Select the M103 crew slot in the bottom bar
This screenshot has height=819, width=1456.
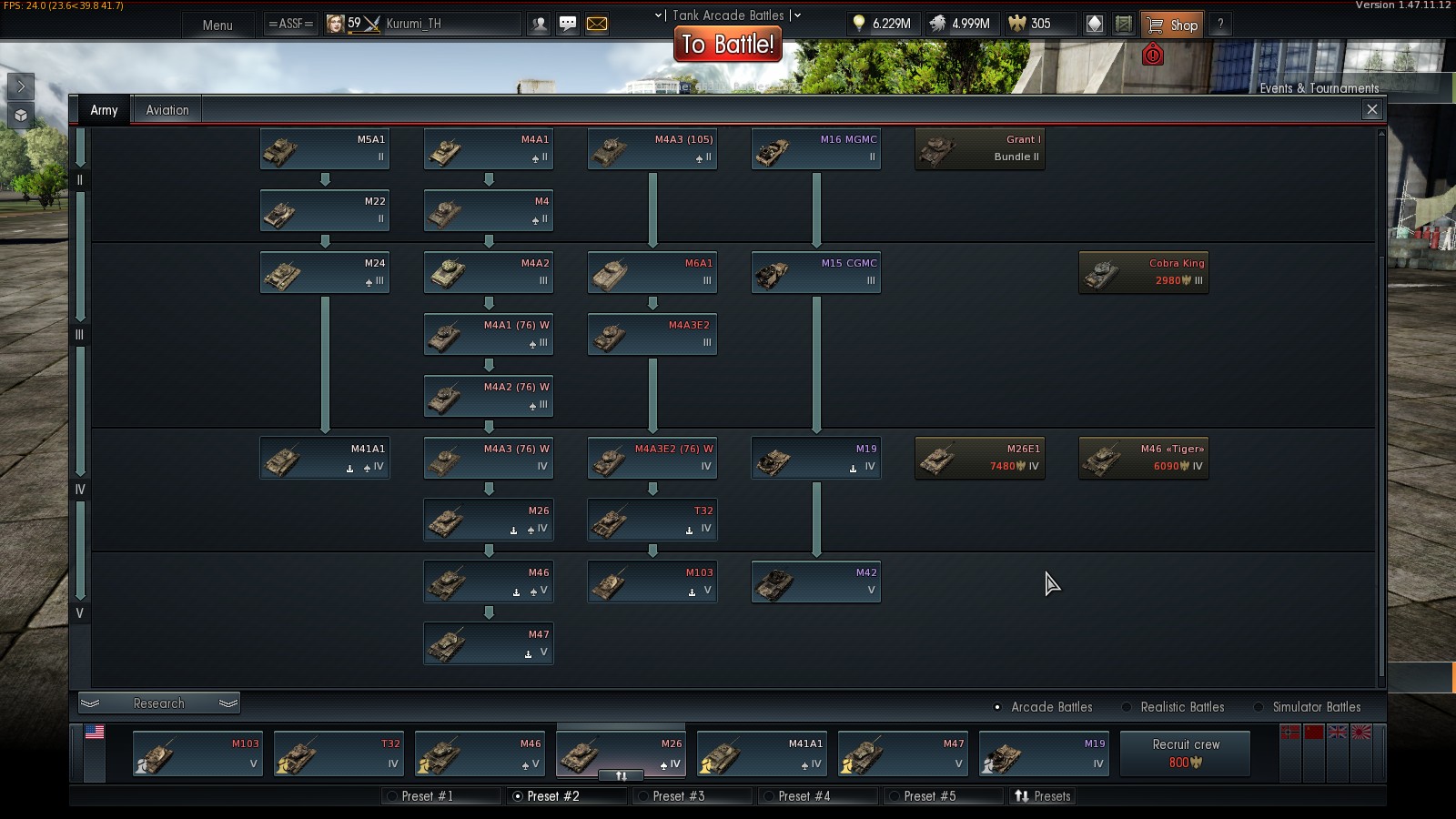pos(197,754)
